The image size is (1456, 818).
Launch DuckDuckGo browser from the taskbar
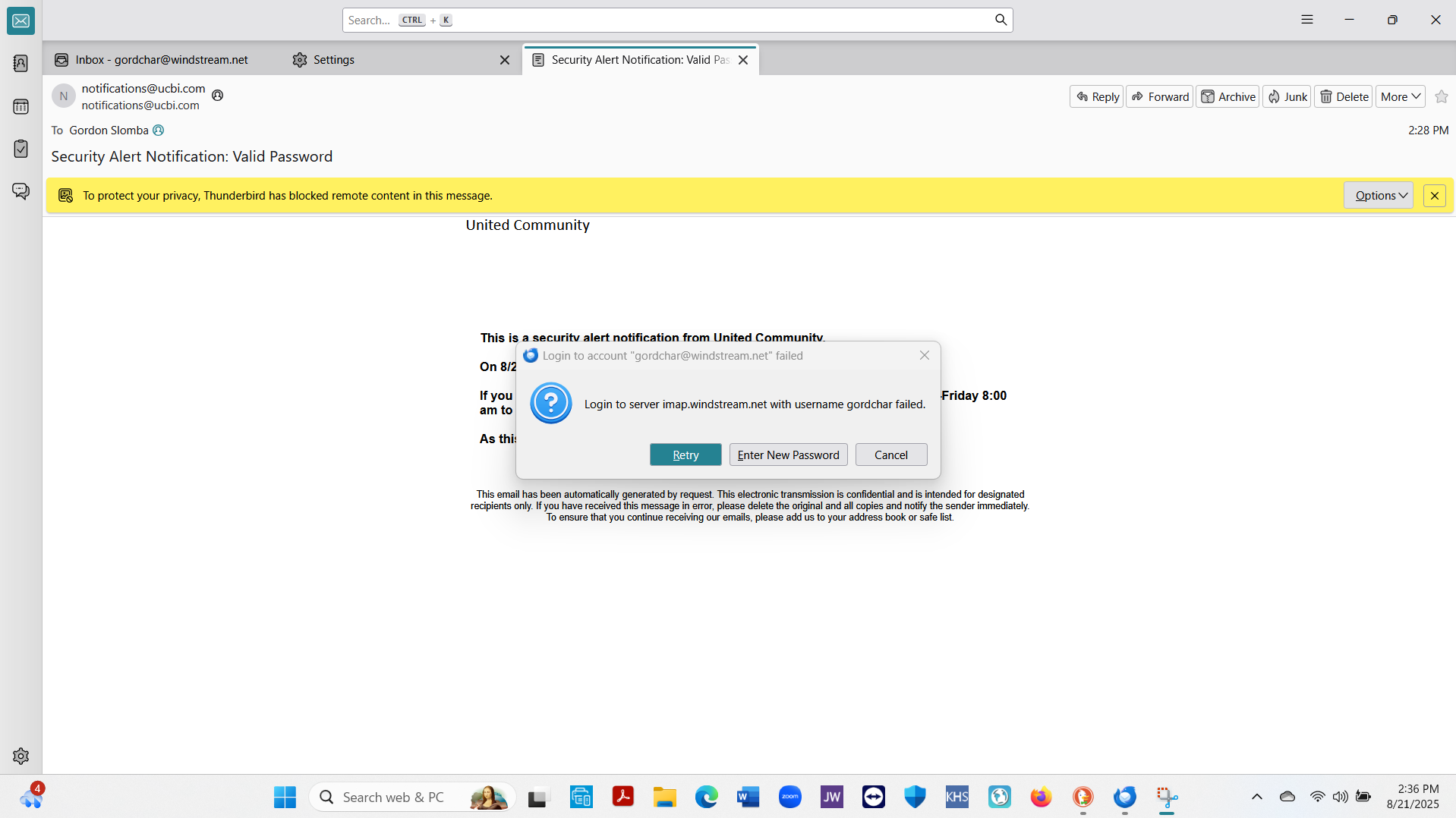coord(1083,797)
